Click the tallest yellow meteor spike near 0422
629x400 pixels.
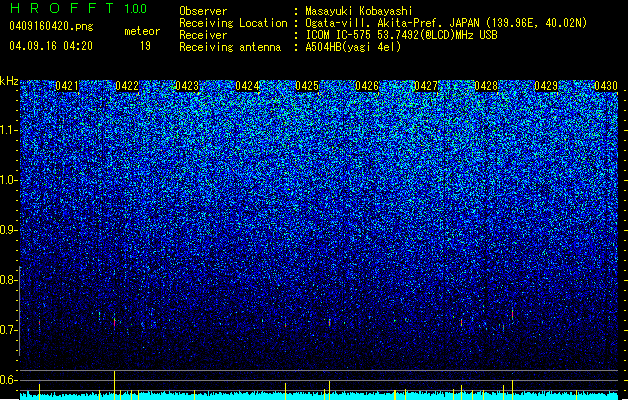coord(114,385)
